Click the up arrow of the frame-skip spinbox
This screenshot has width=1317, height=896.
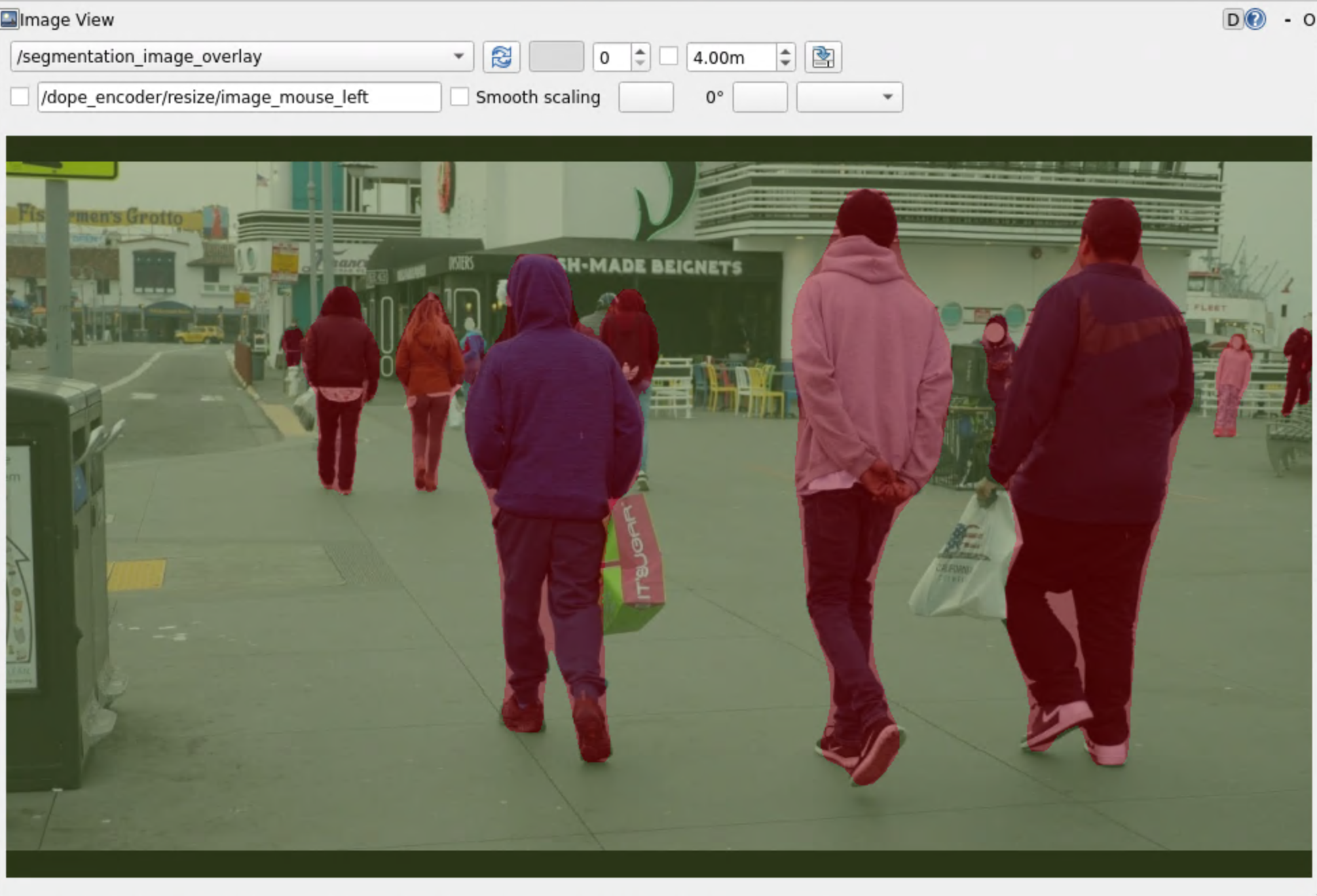coord(639,51)
